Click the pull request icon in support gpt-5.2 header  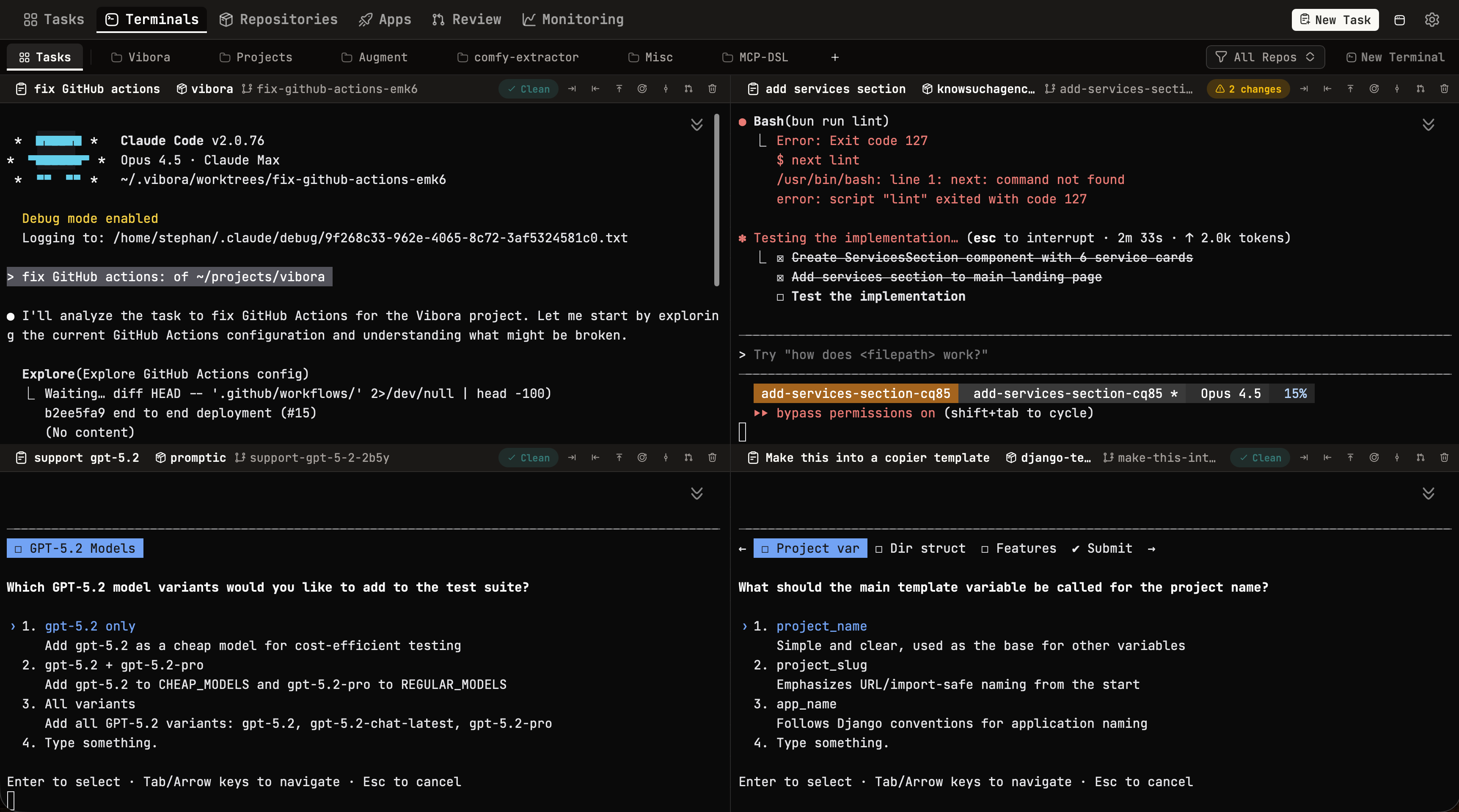(689, 458)
